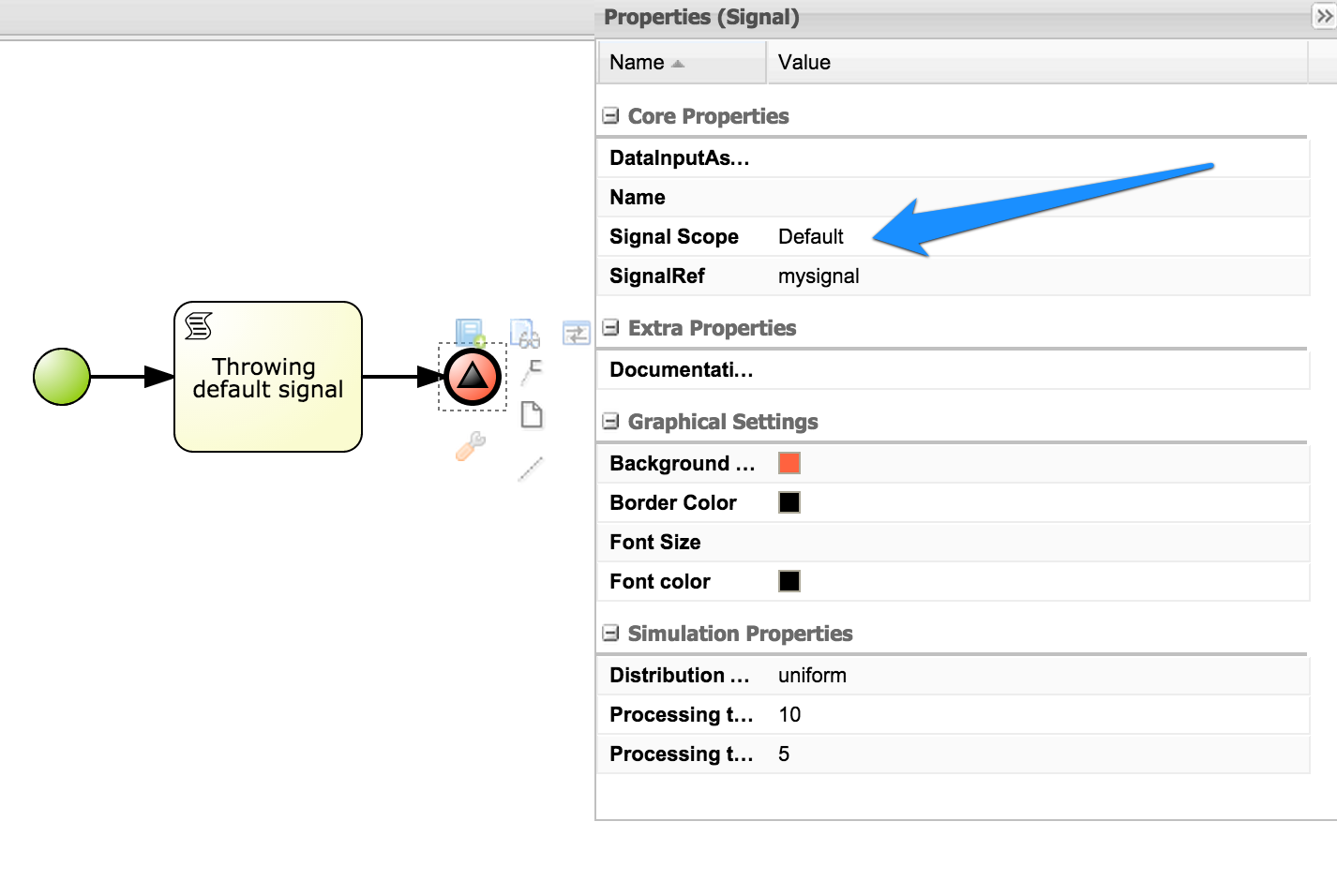Collapse the Core Properties section
The image size is (1337, 896).
click(610, 115)
